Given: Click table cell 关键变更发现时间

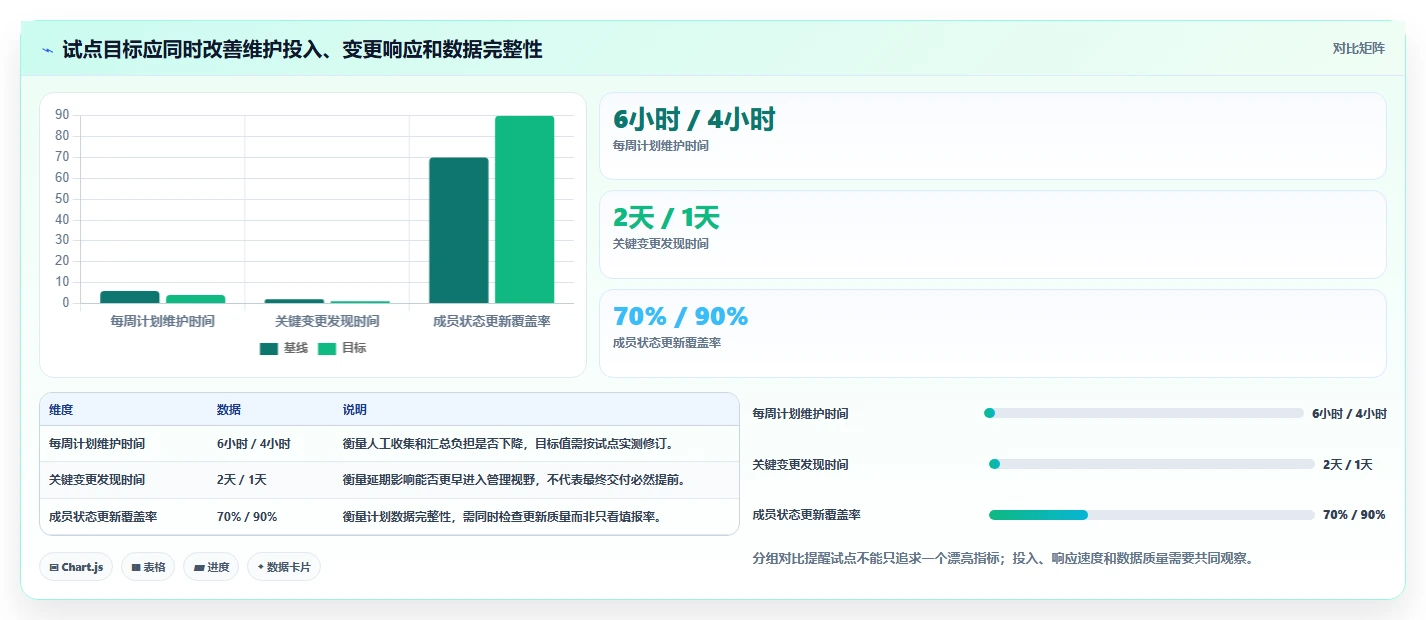Looking at the screenshot, I should pyautogui.click(x=97, y=480).
